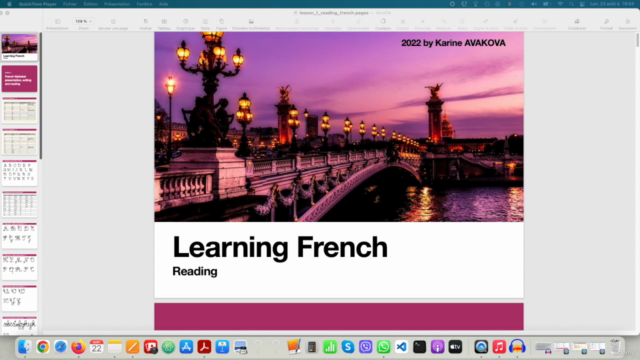Open the Apple menu
This screenshot has width=640, height=360.
(9, 4)
